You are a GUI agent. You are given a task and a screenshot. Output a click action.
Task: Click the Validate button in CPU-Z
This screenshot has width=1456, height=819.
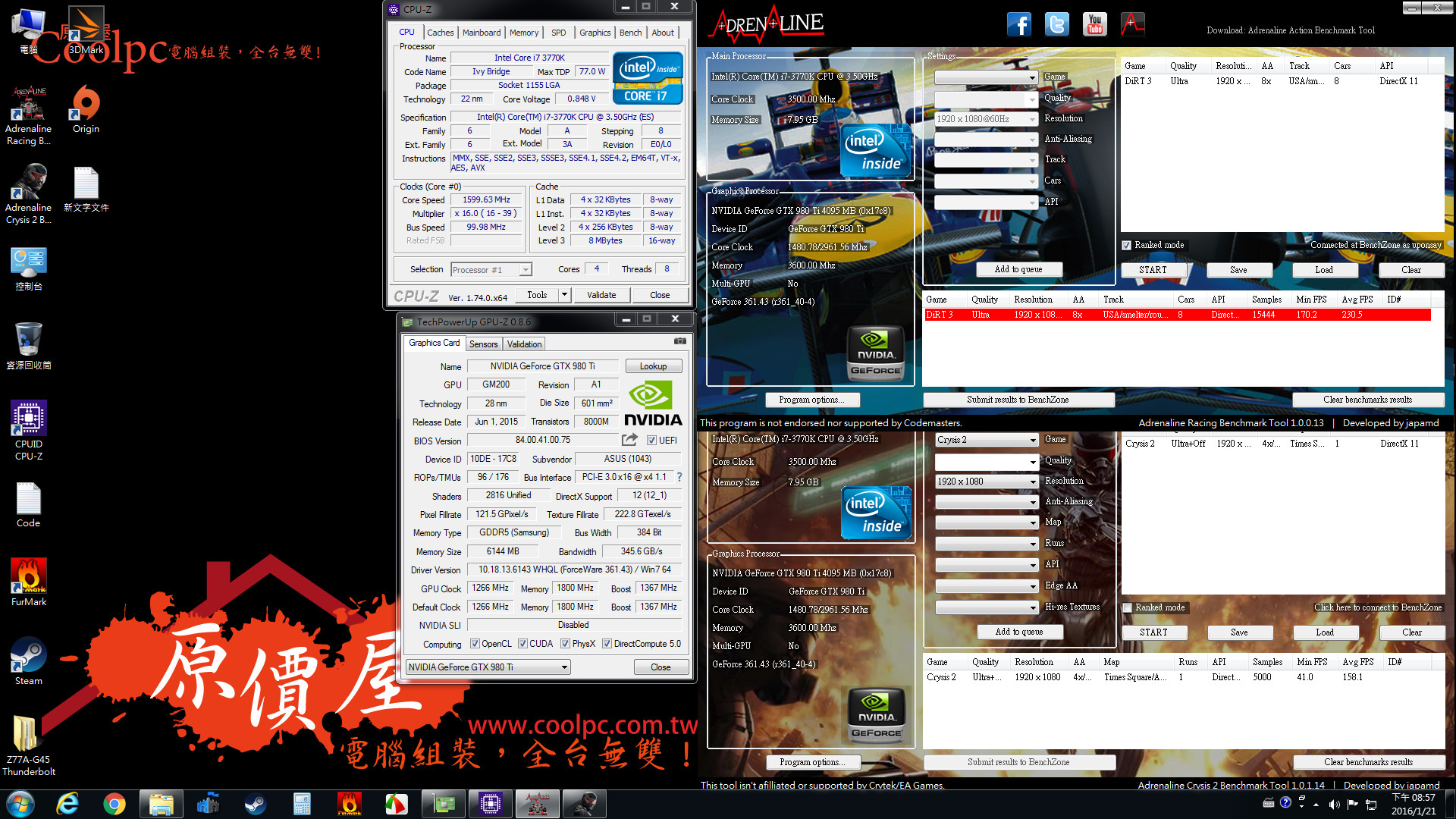(x=601, y=295)
